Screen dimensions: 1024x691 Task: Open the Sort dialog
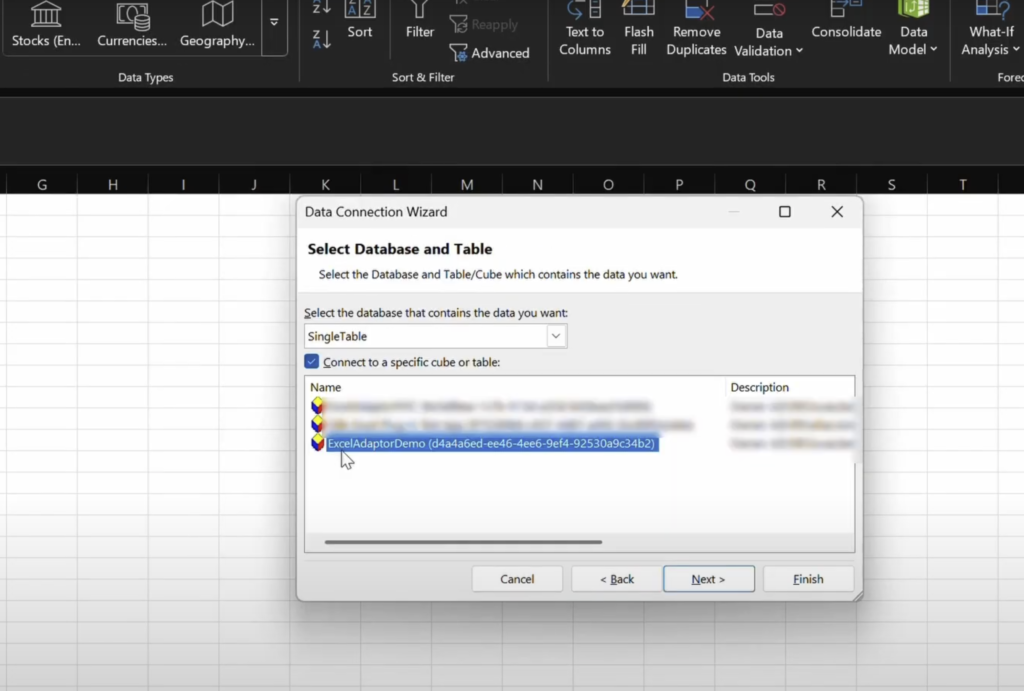tap(360, 21)
